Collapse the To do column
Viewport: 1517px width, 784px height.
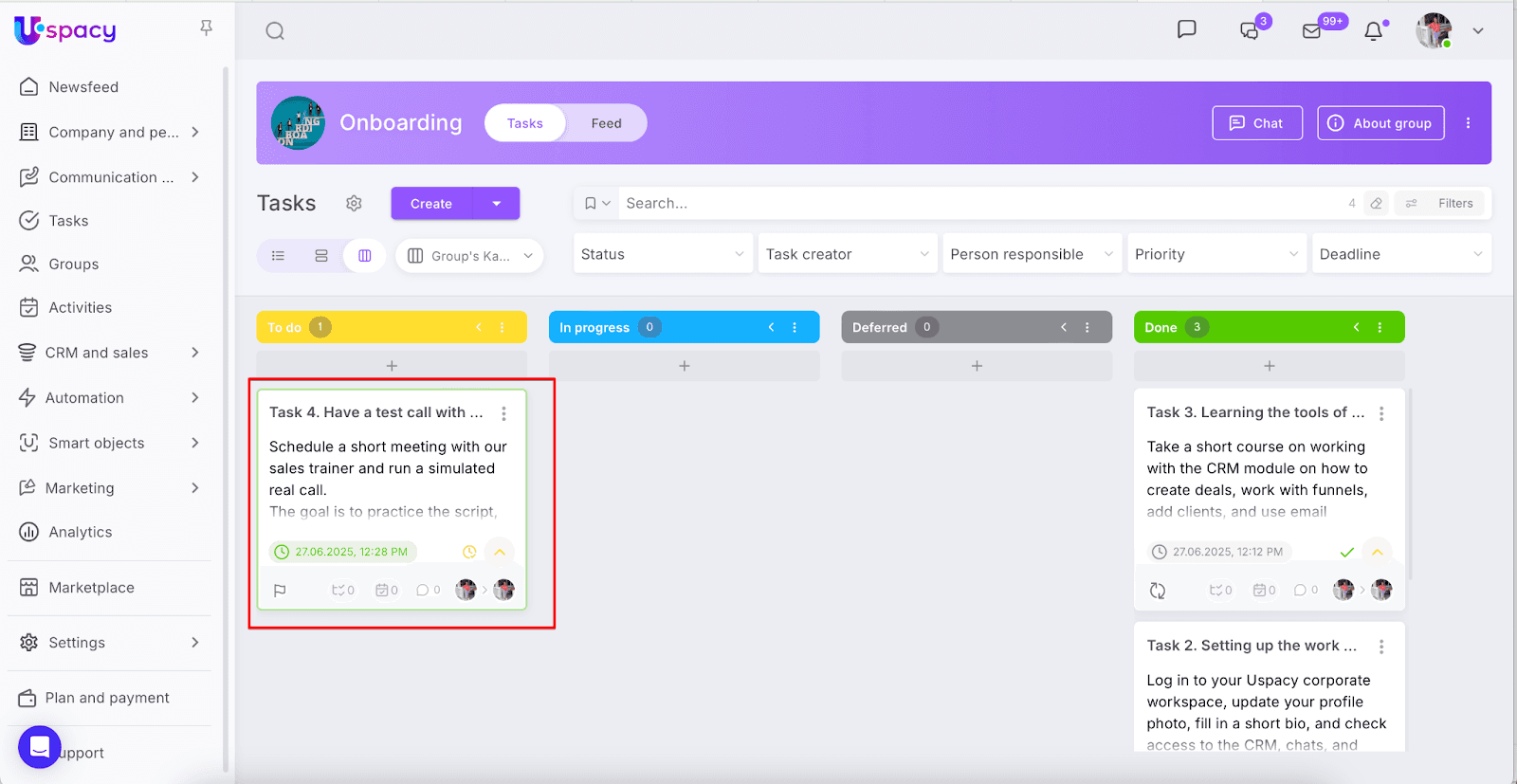479,327
